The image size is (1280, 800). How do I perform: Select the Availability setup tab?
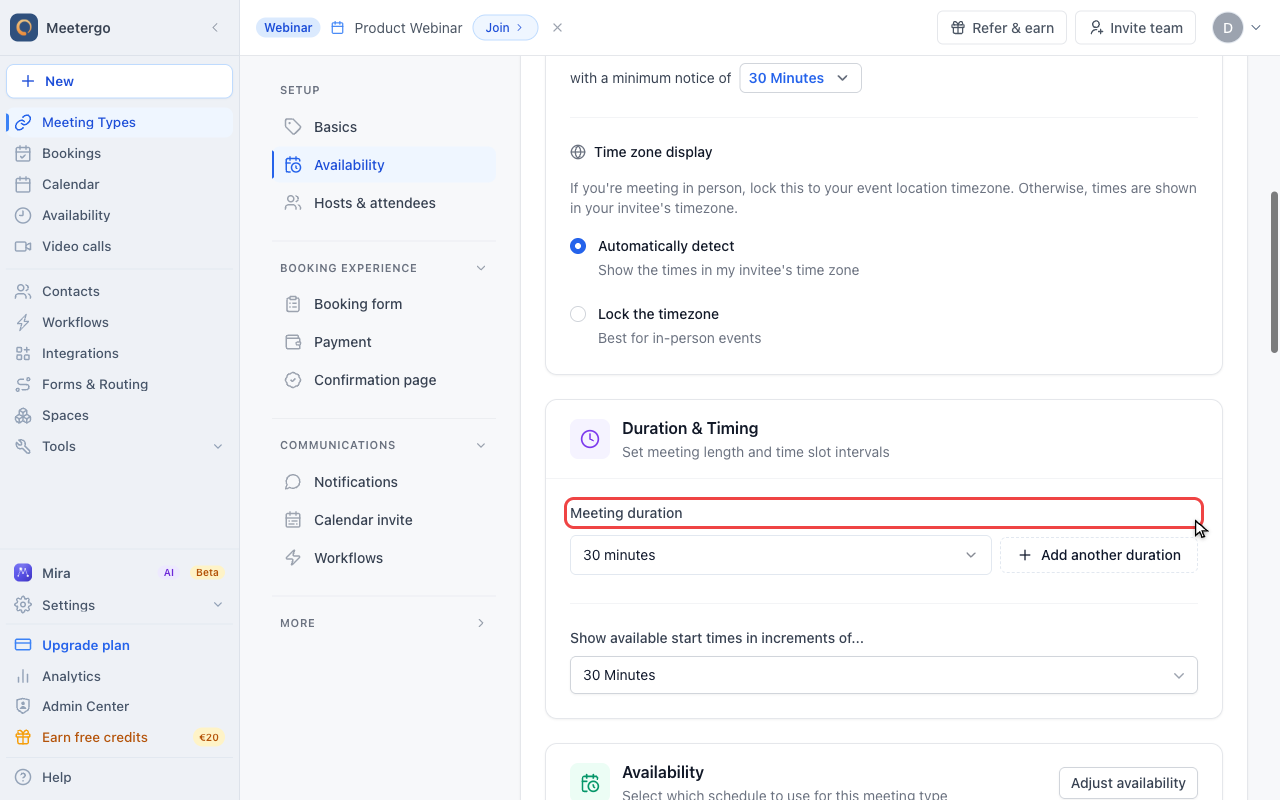(x=384, y=165)
